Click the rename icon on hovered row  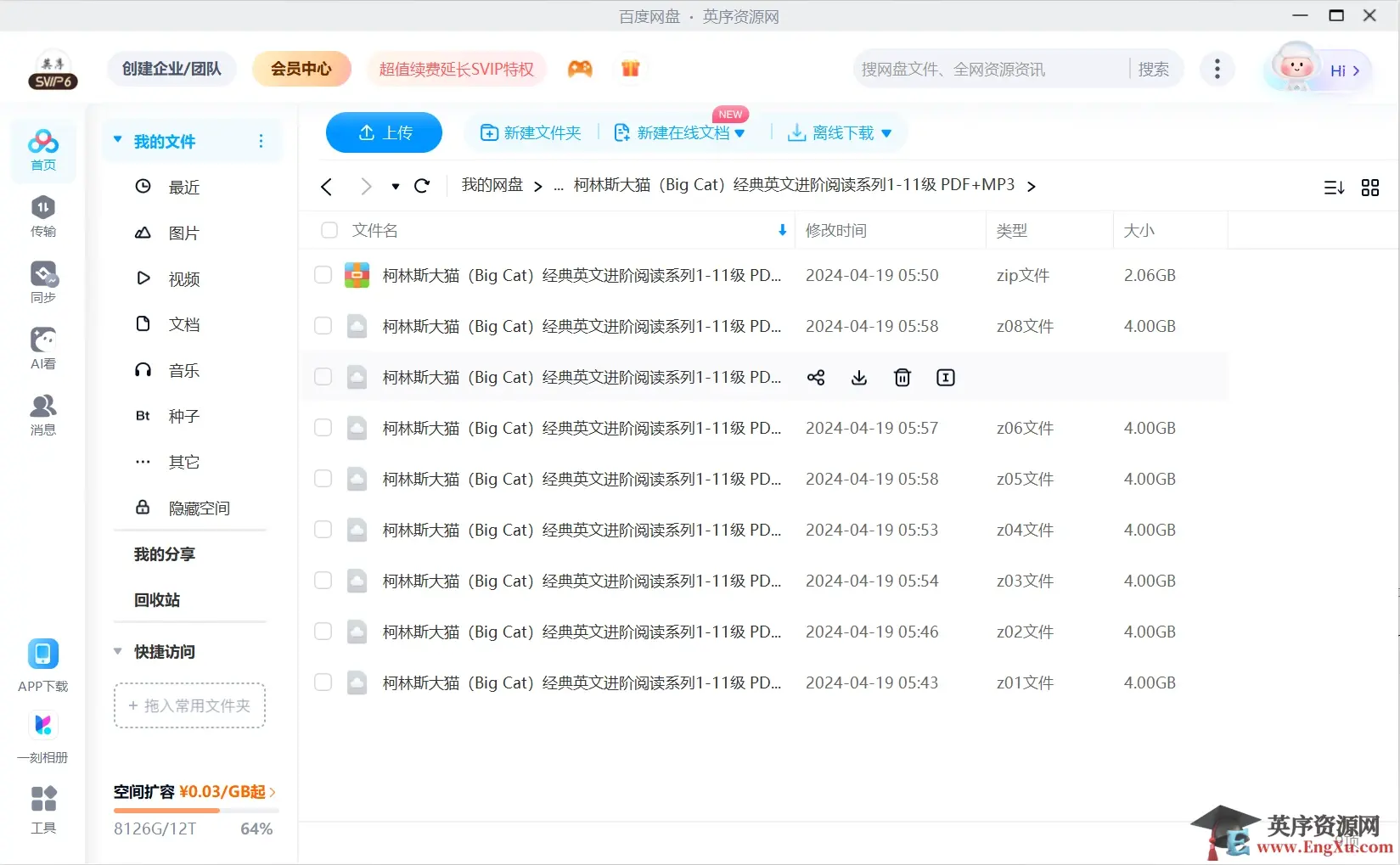point(946,378)
